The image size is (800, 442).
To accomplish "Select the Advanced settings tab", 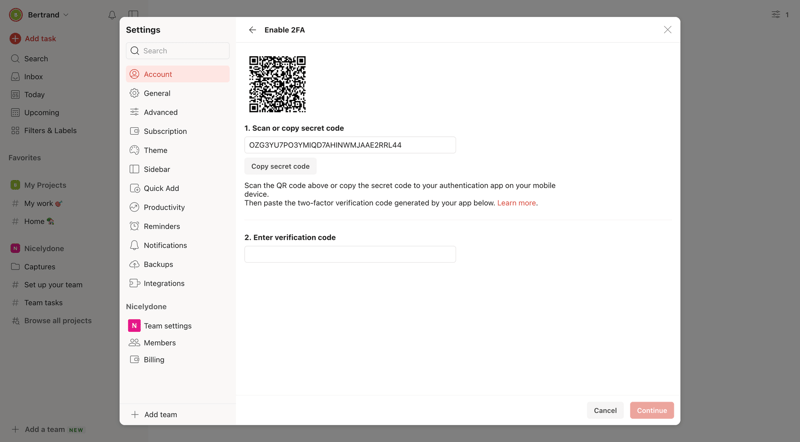I will point(178,112).
